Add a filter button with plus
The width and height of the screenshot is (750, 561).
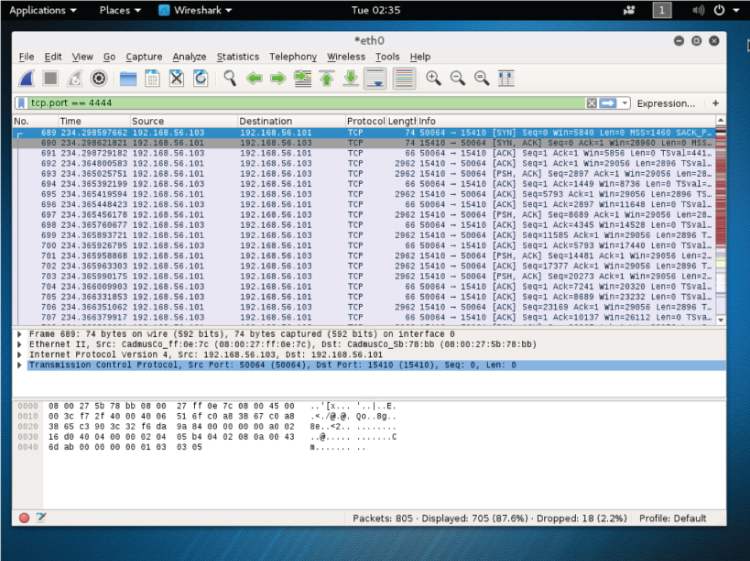point(716,103)
